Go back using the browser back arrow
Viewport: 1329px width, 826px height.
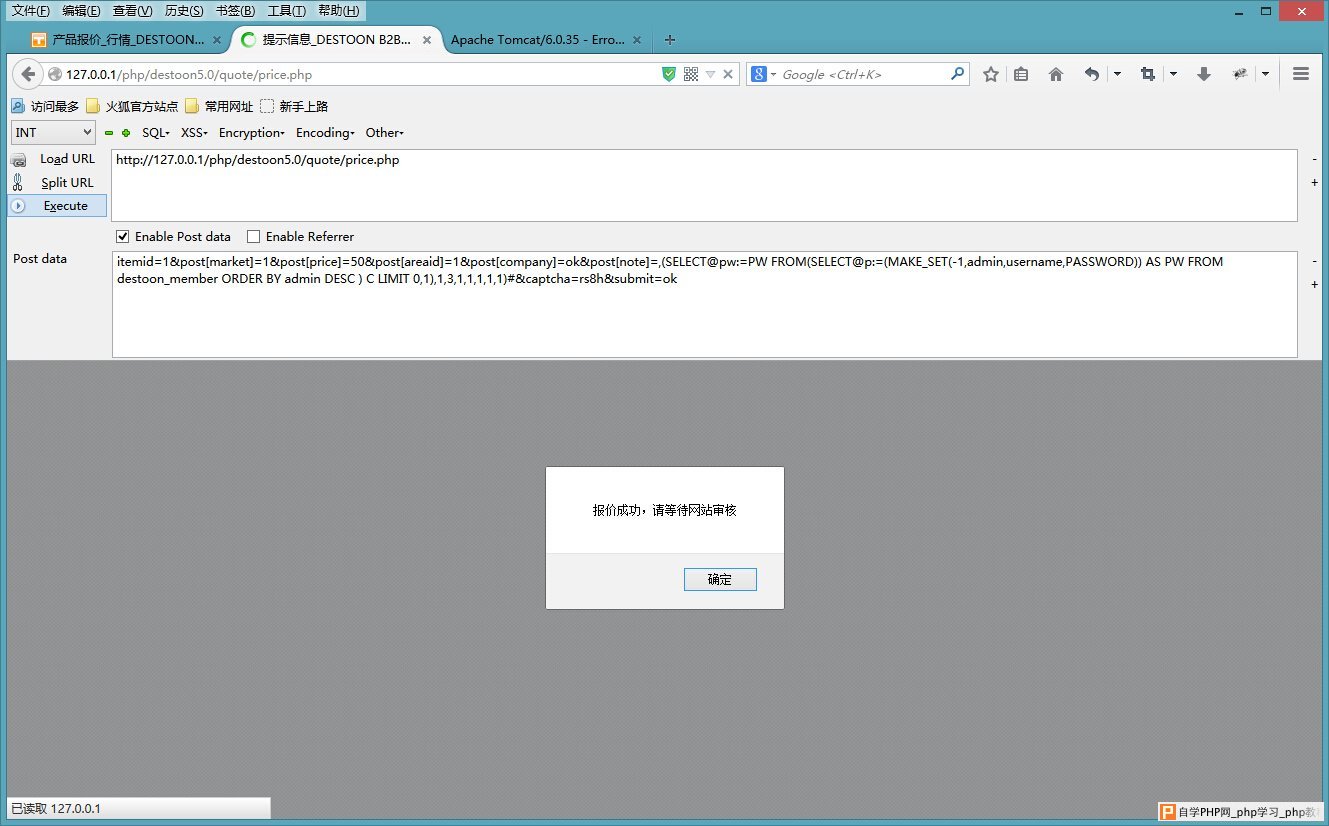[x=27, y=74]
